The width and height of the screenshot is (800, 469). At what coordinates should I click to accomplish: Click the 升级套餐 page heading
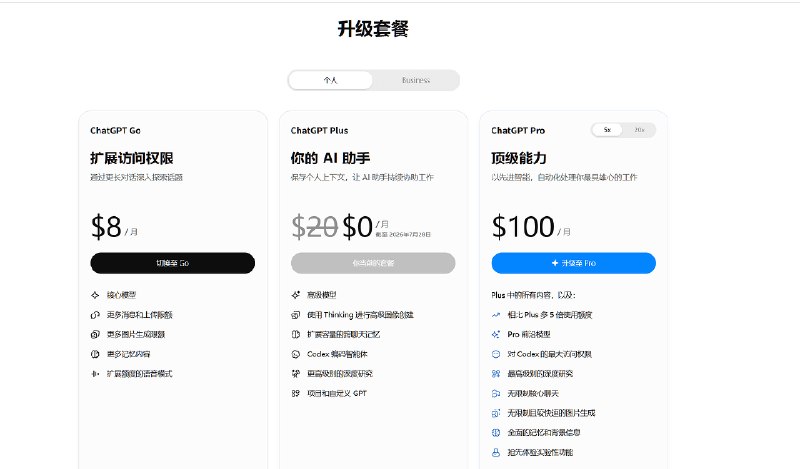coord(373,29)
